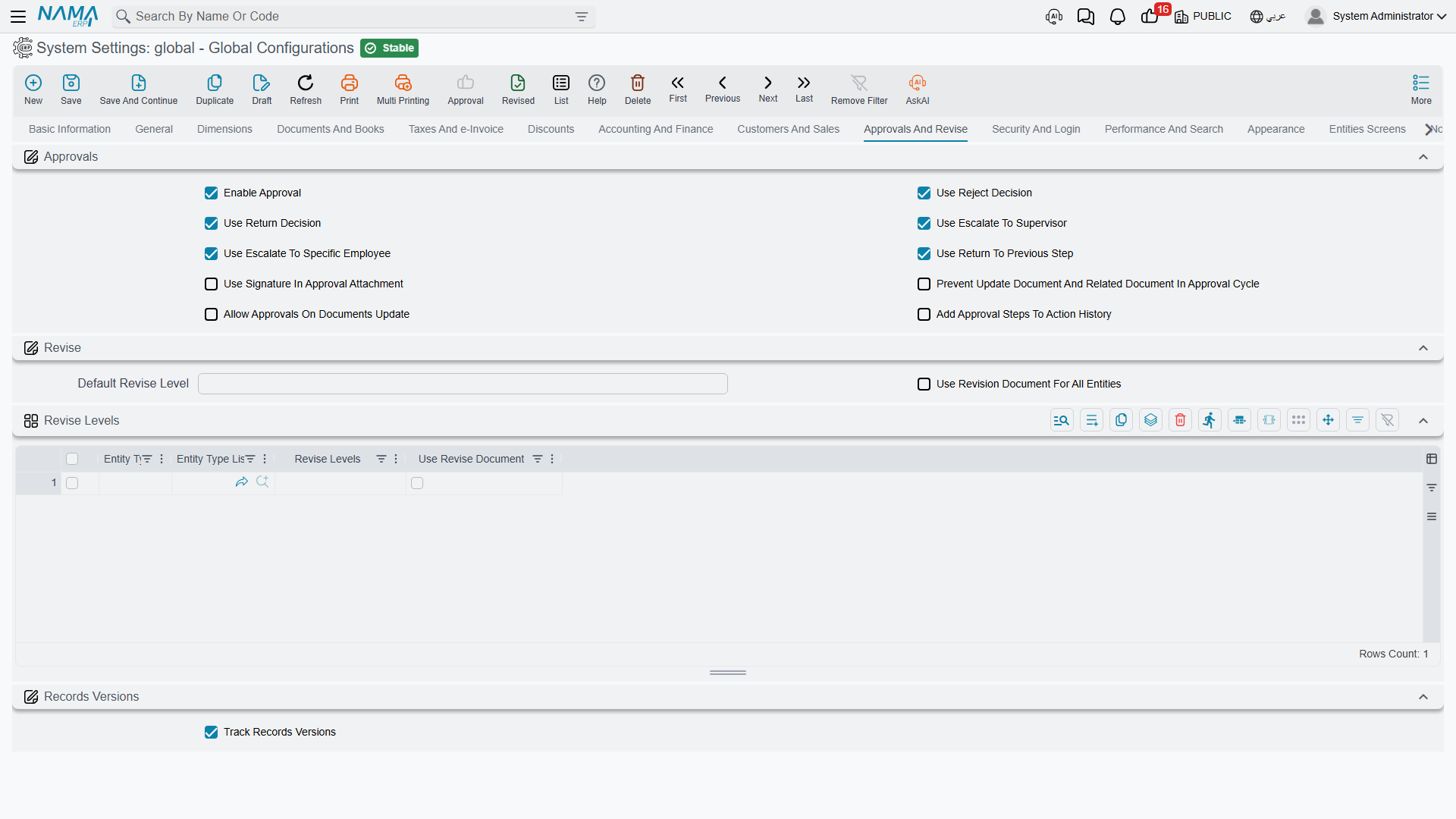The width and height of the screenshot is (1456, 819).
Task: Switch to the General tab
Action: 154,130
